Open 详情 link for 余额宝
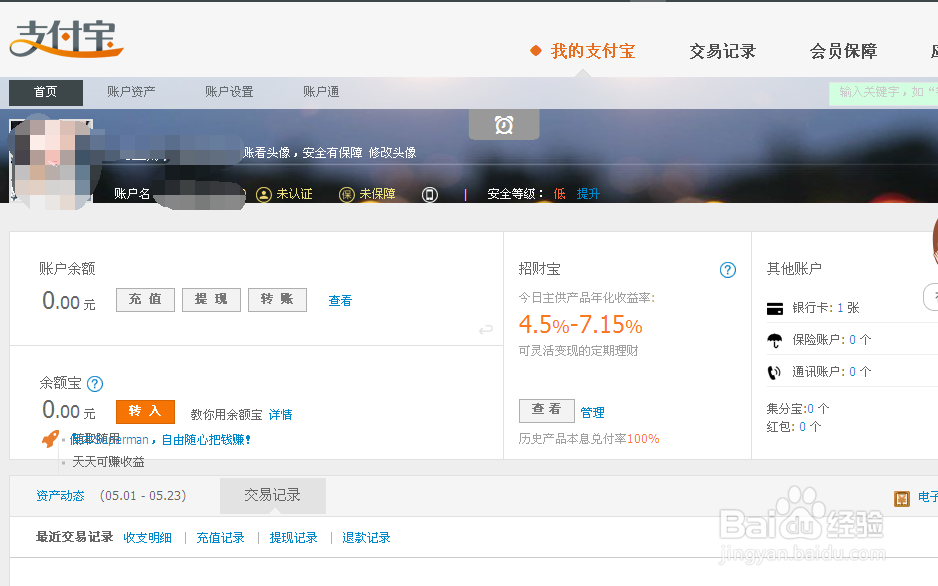This screenshot has height=586, width=938. (280, 415)
